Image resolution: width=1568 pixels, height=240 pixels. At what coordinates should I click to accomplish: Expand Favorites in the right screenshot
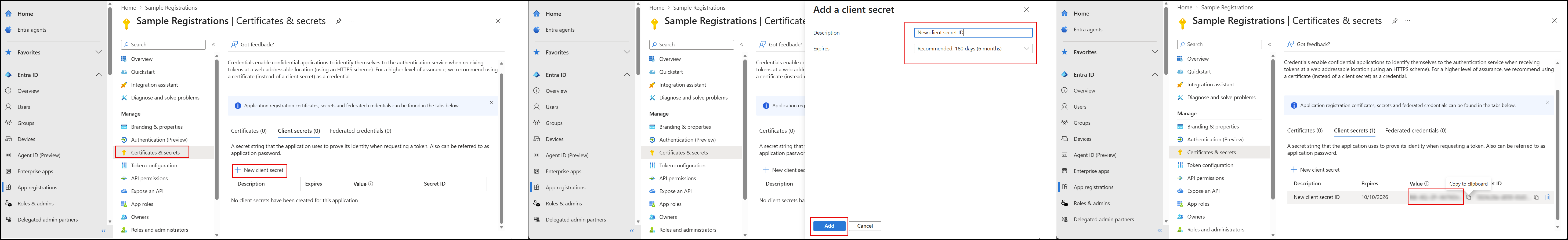[x=1155, y=52]
